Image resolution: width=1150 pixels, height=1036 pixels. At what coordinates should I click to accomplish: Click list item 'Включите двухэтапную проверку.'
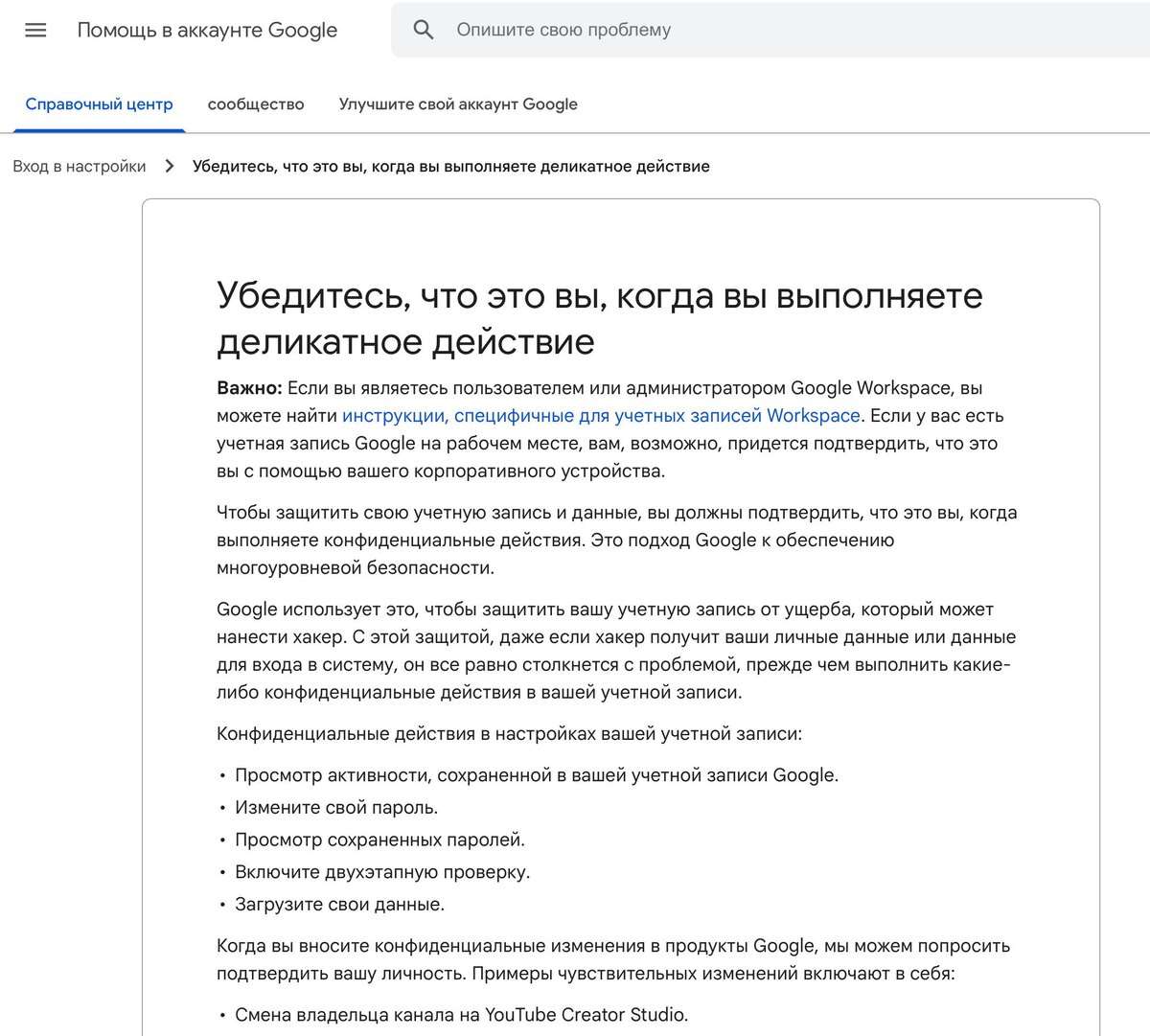coord(382,872)
